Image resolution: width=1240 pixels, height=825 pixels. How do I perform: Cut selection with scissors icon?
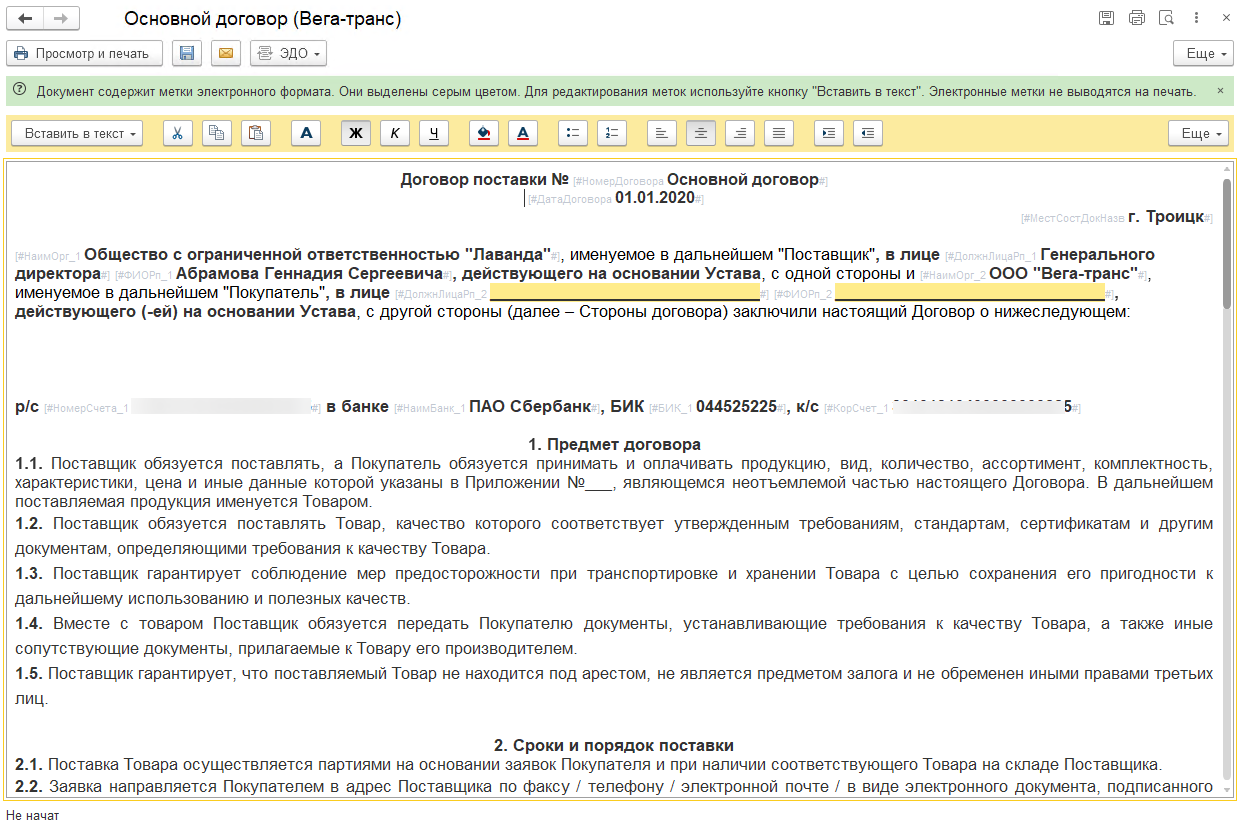[177, 133]
